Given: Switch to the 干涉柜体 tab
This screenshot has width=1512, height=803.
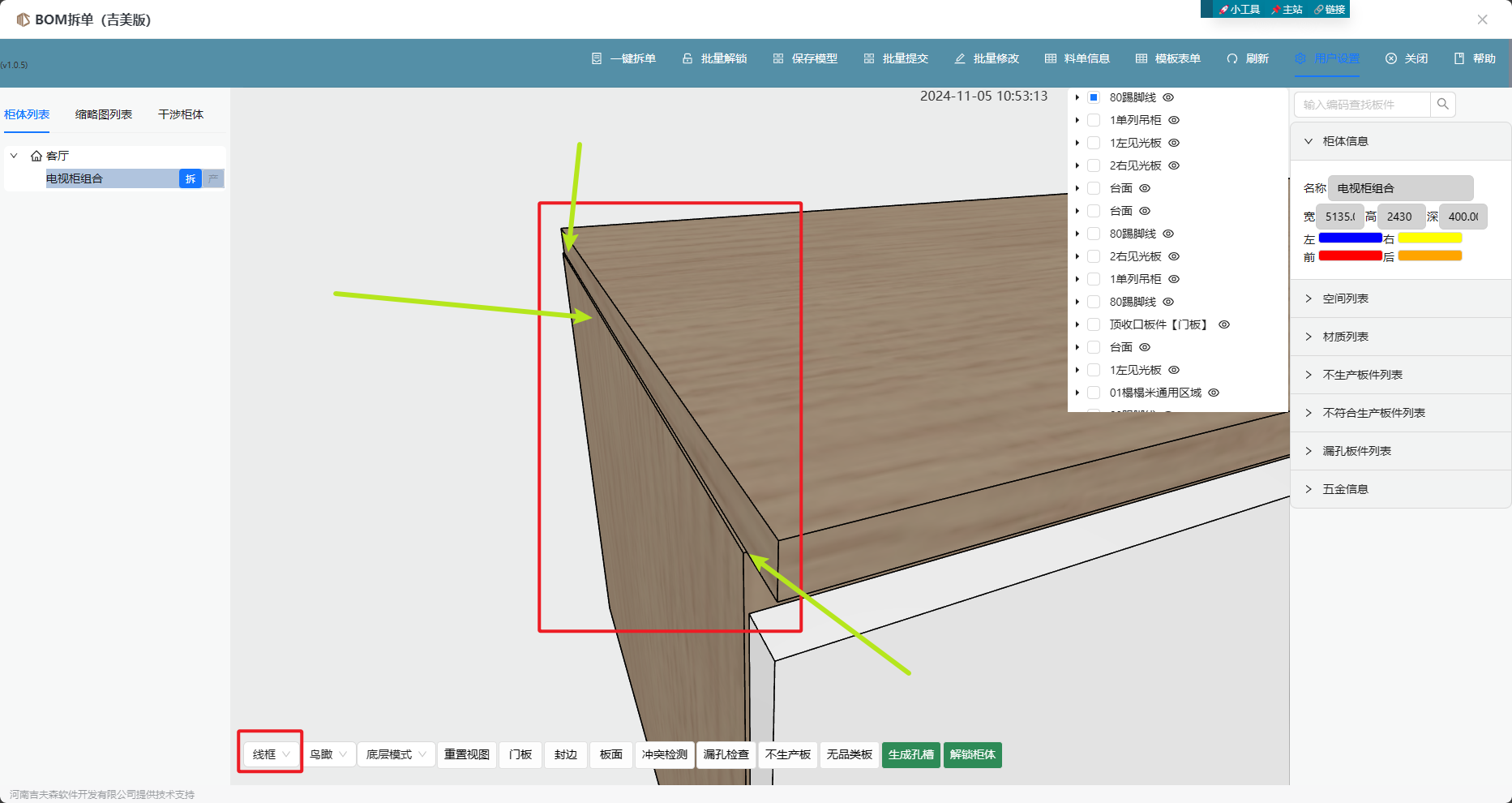Looking at the screenshot, I should coord(181,114).
